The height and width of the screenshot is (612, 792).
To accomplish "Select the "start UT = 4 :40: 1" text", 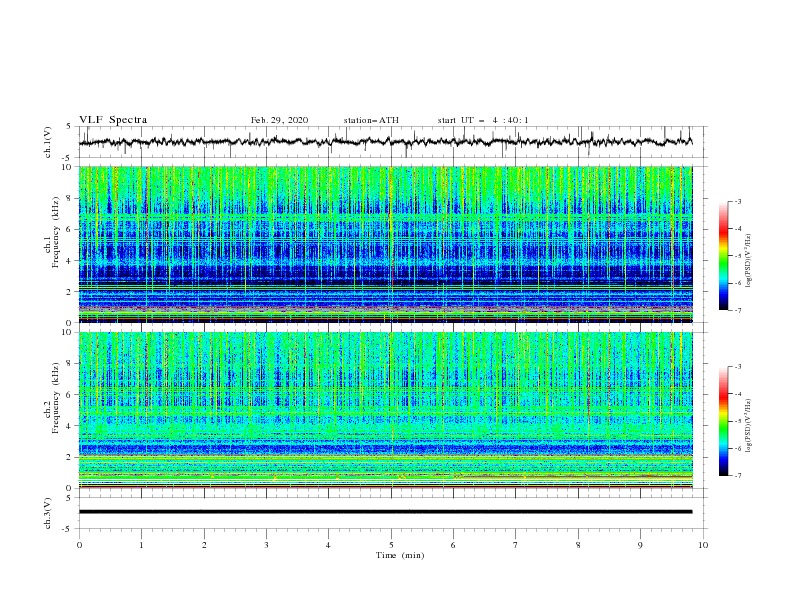I will [x=482, y=120].
